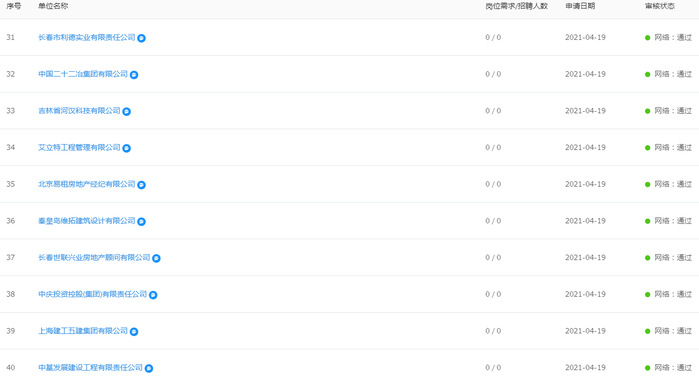The height and width of the screenshot is (376, 699).
Task: Open company link 秦皇岛维拓建筑设计有限公司
Action: pyautogui.click(x=86, y=221)
